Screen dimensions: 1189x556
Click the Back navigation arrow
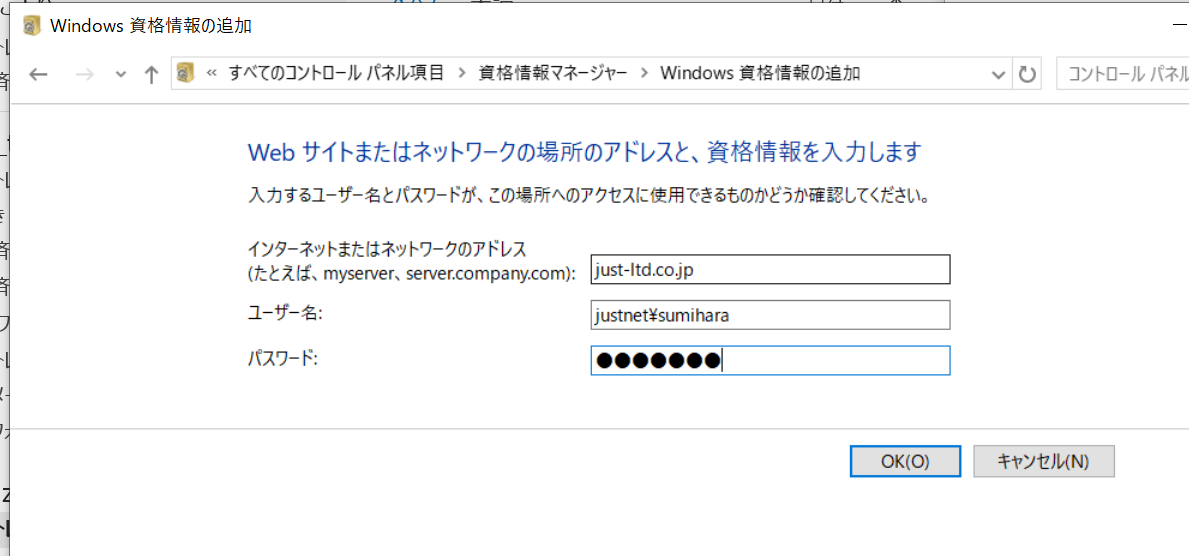pyautogui.click(x=38, y=74)
